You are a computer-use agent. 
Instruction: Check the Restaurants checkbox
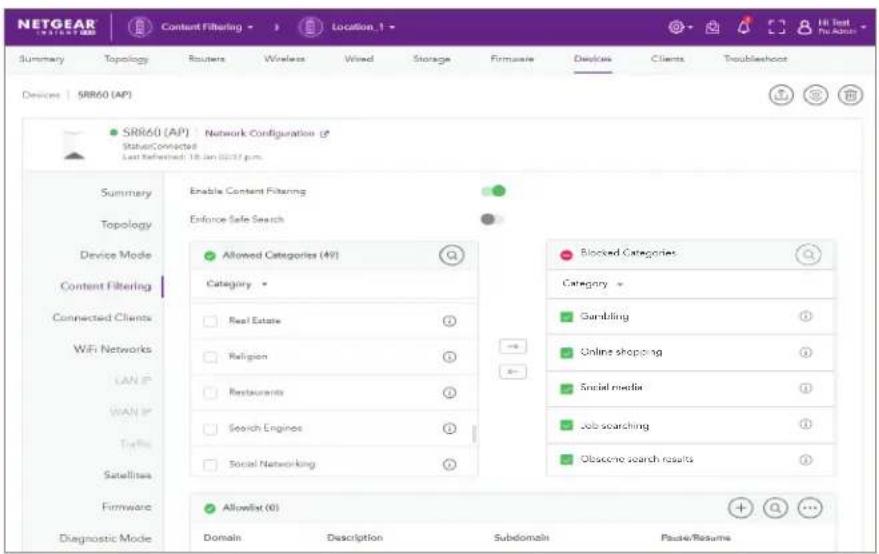click(x=210, y=393)
